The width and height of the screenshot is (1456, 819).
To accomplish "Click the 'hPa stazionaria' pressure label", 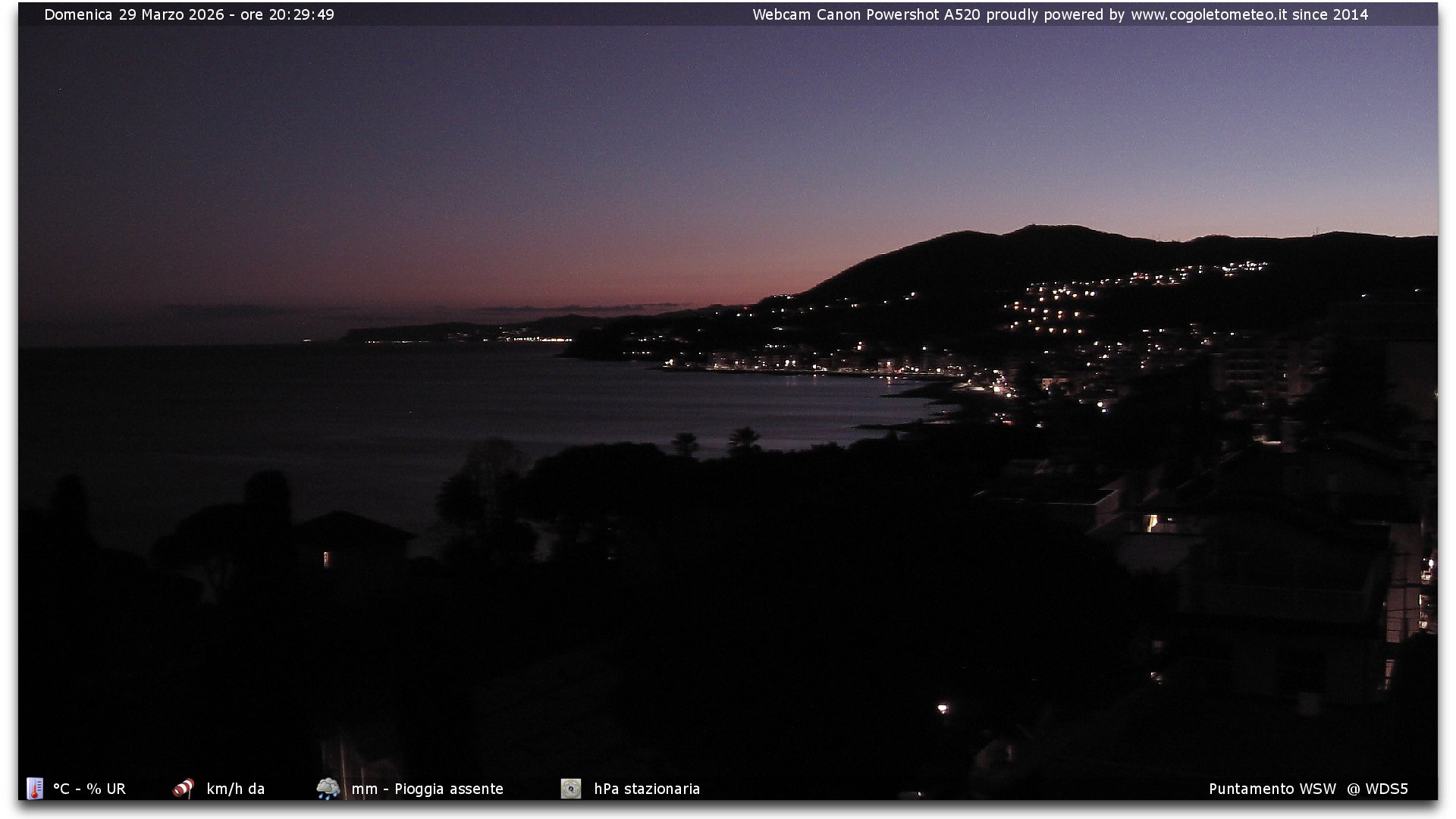I will 647,789.
